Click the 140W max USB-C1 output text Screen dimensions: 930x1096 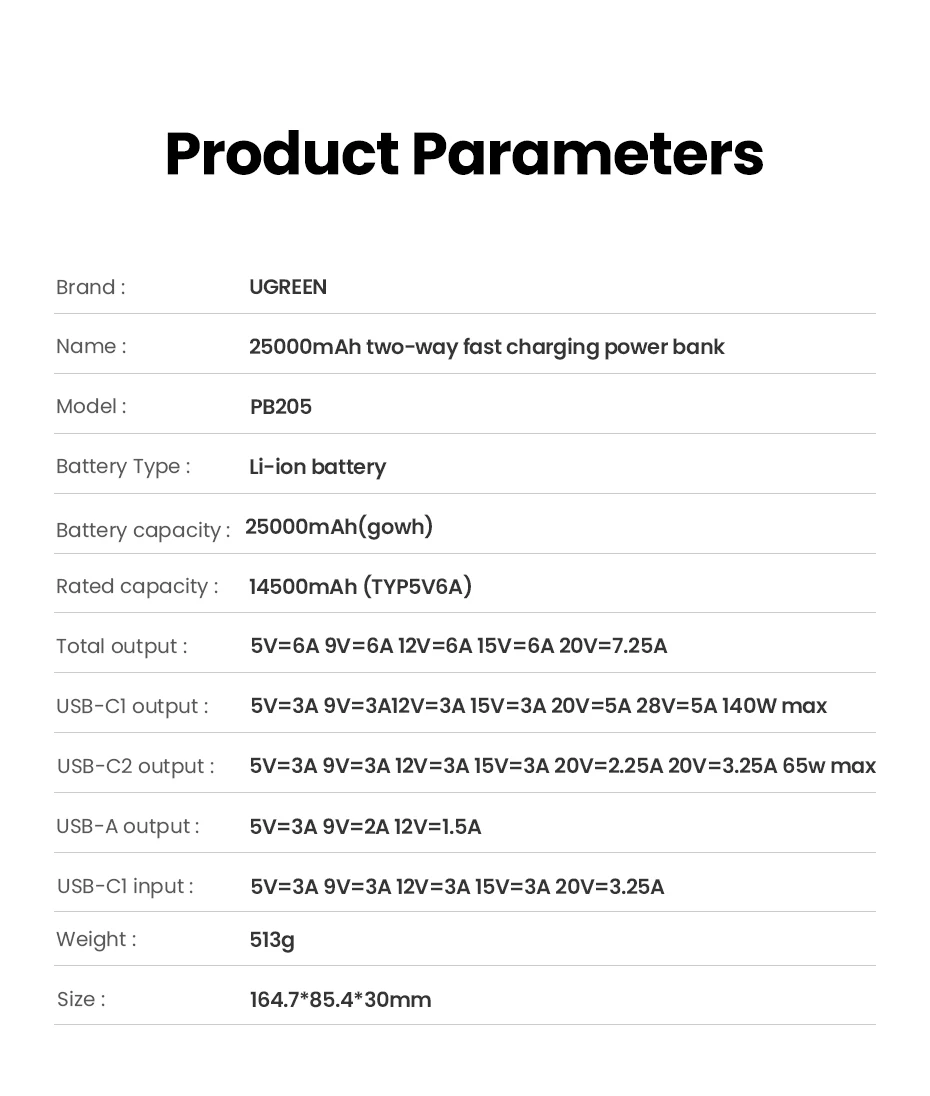pyautogui.click(x=774, y=706)
